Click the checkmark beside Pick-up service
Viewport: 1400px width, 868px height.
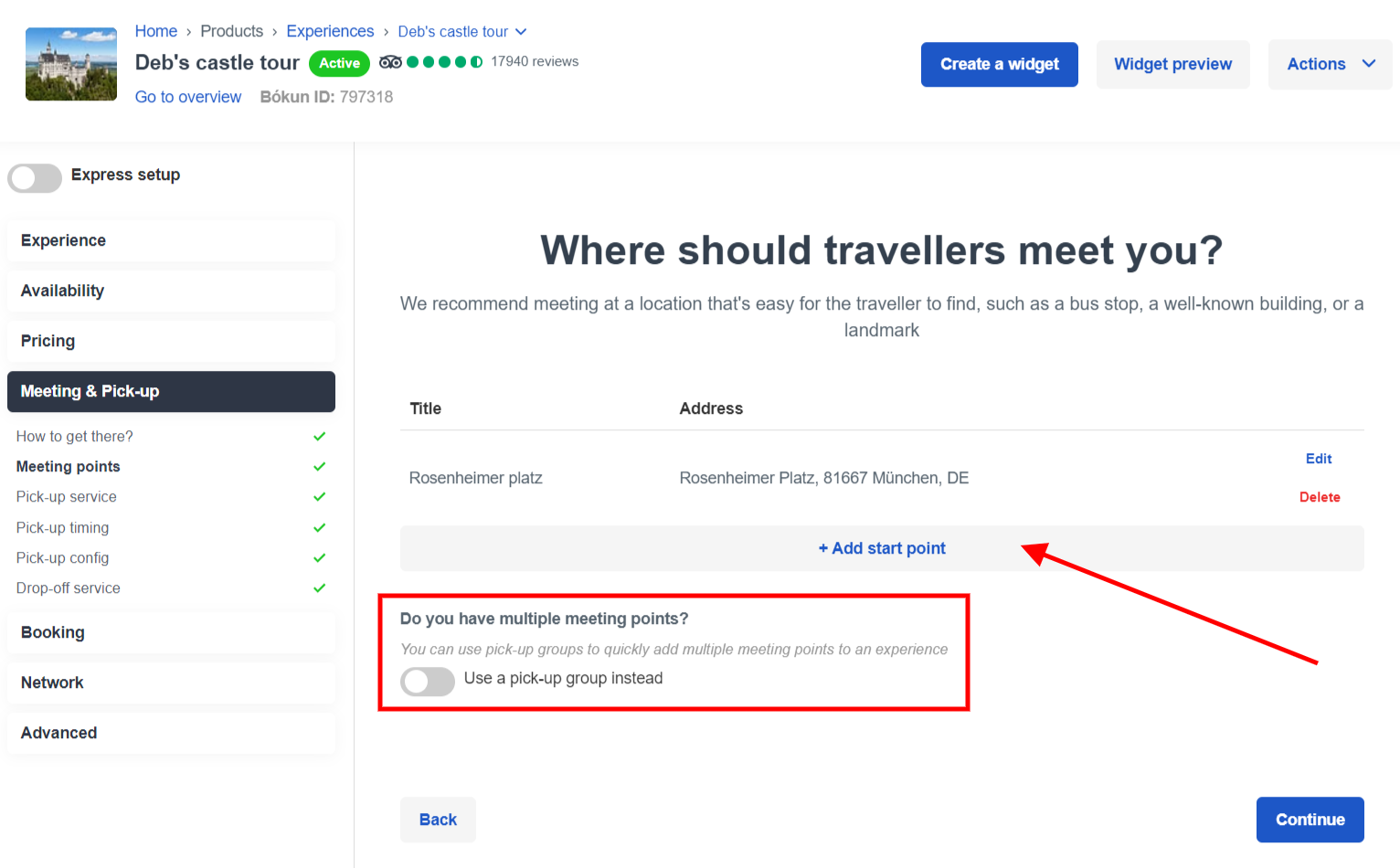319,497
